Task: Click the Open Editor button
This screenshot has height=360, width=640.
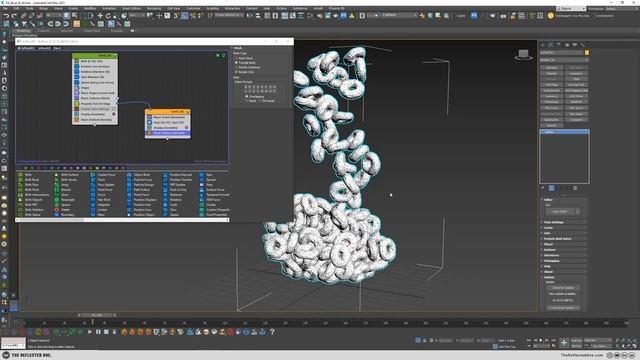Action: (560, 211)
